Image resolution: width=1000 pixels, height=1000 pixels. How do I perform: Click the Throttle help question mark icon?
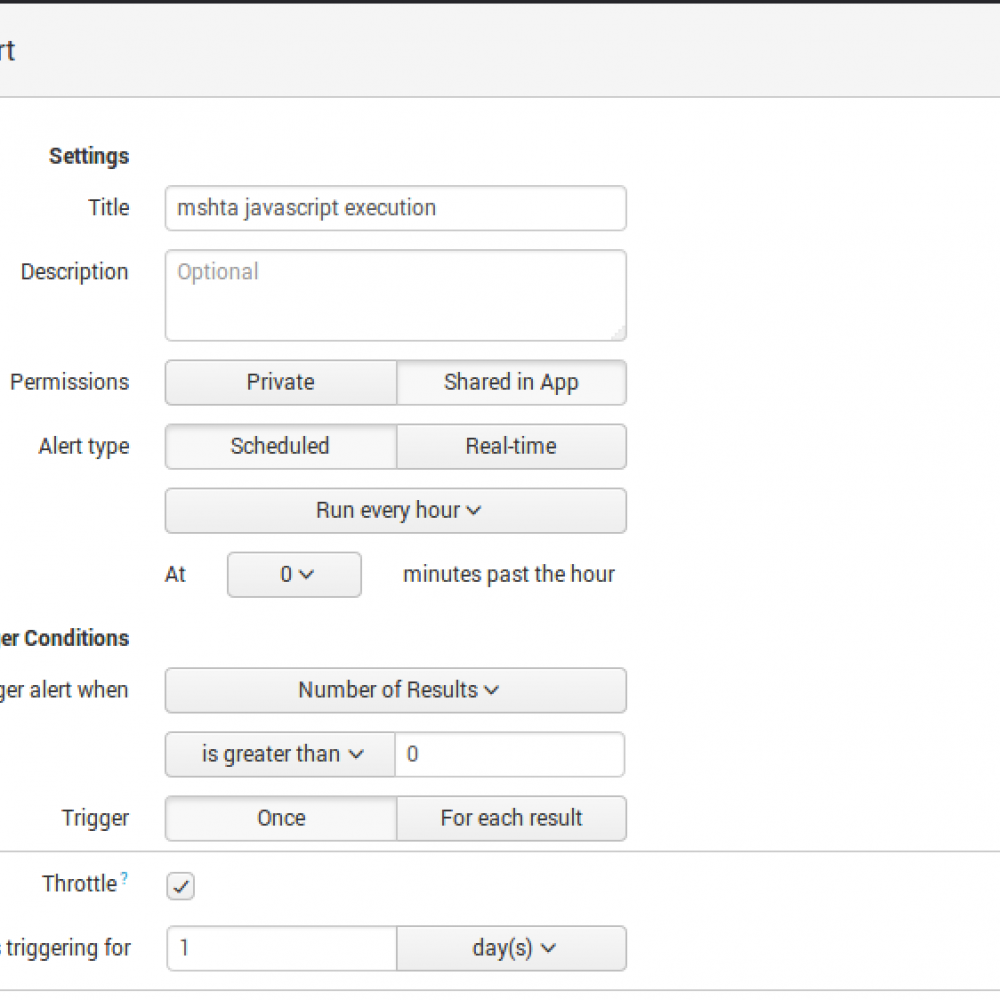coord(125,879)
